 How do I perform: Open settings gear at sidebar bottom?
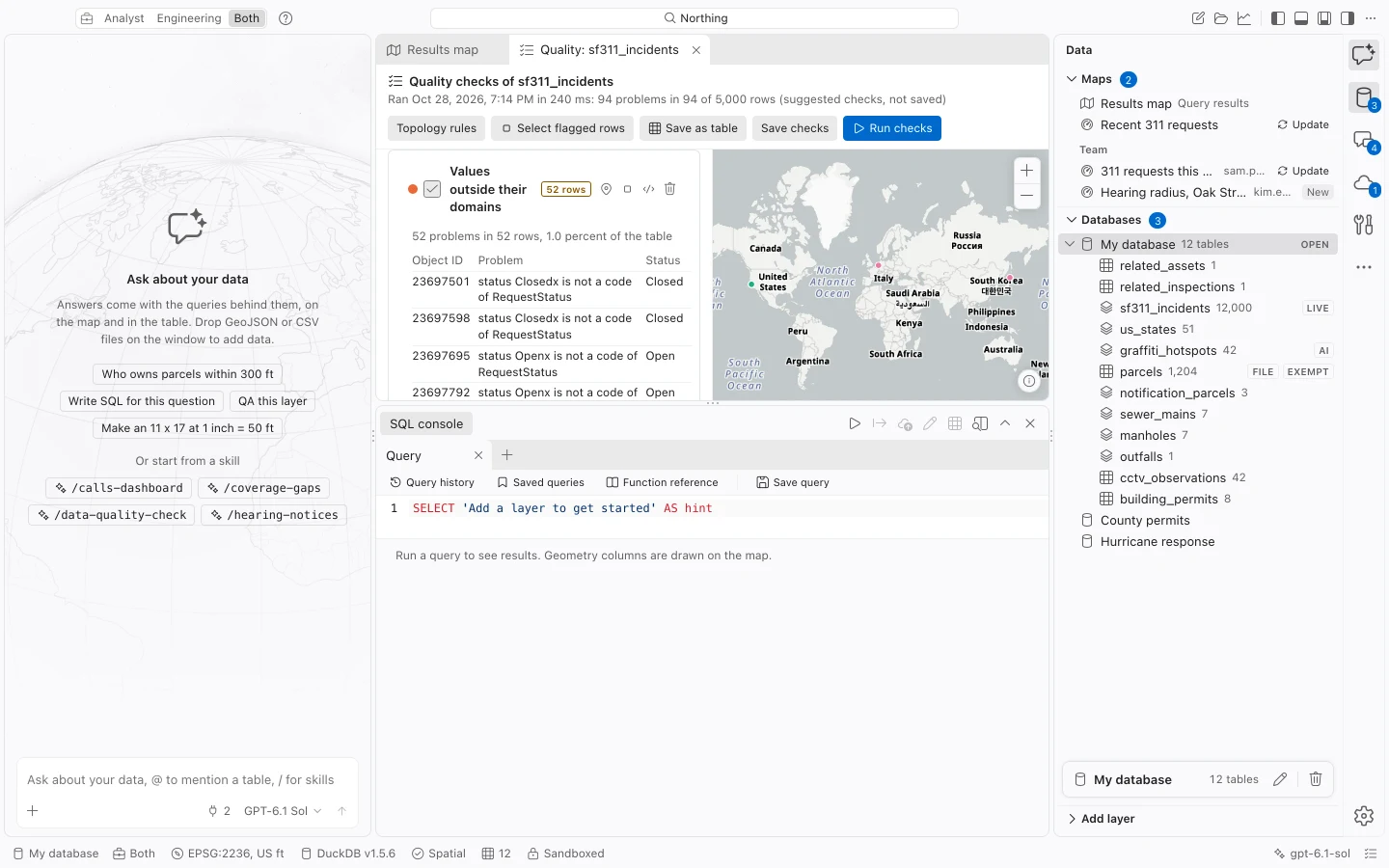tap(1363, 816)
